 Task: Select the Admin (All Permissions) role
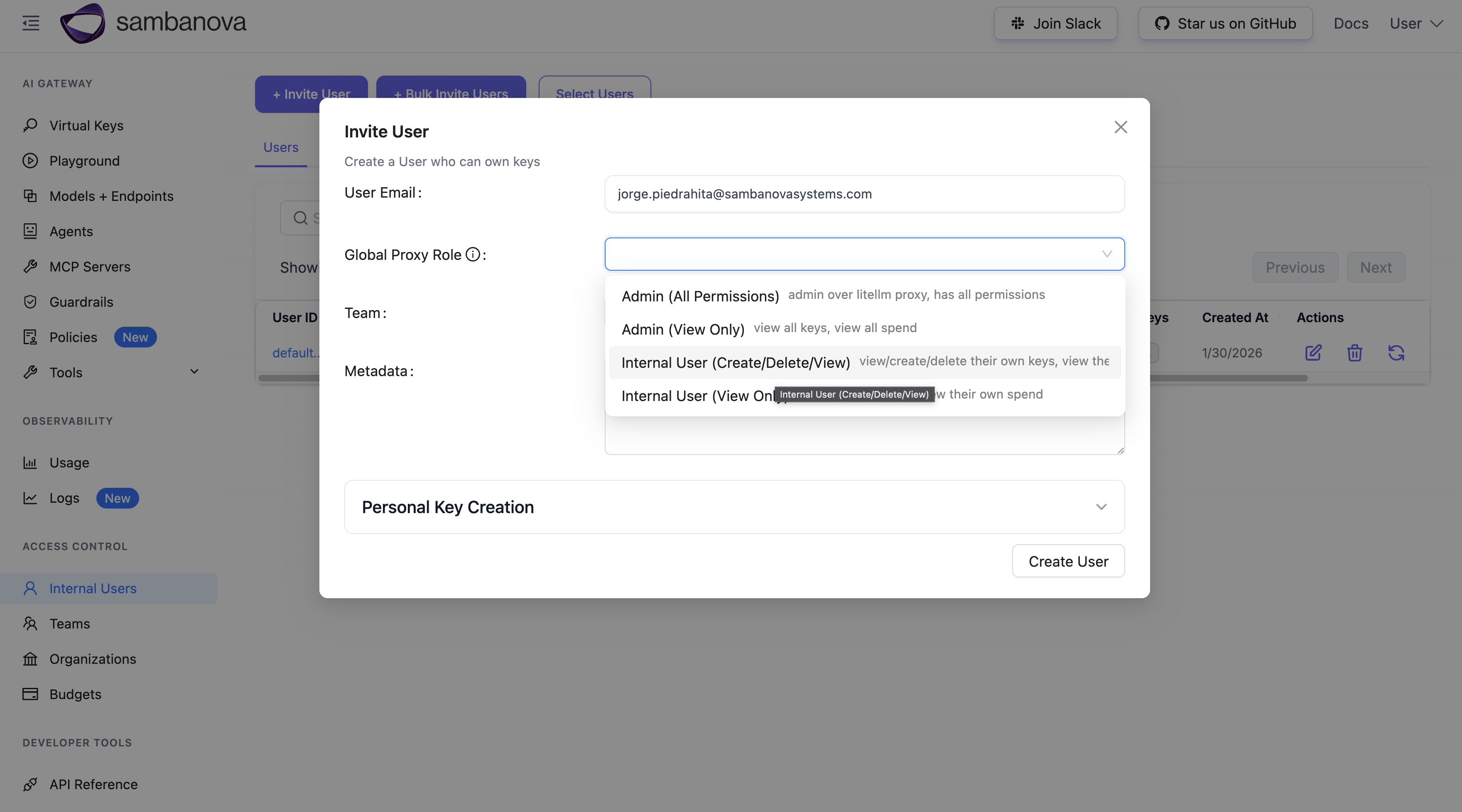tap(700, 296)
